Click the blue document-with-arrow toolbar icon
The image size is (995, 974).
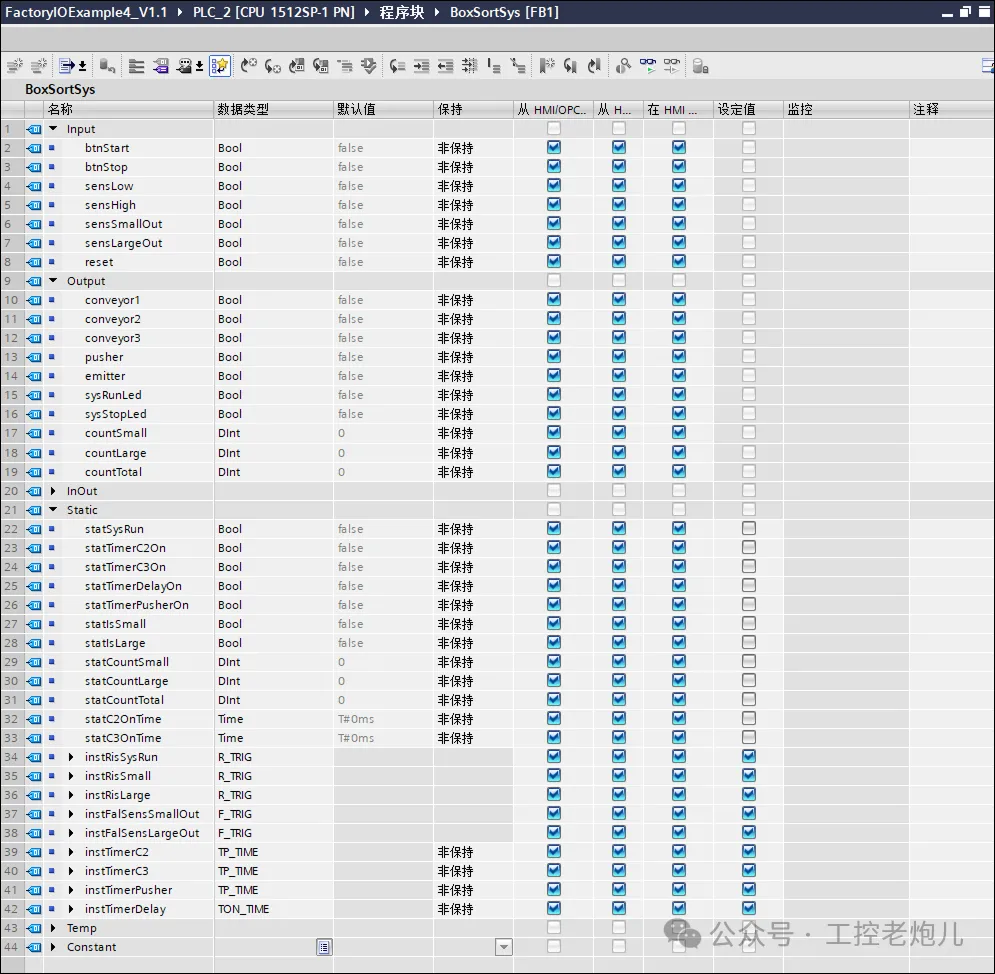67,65
